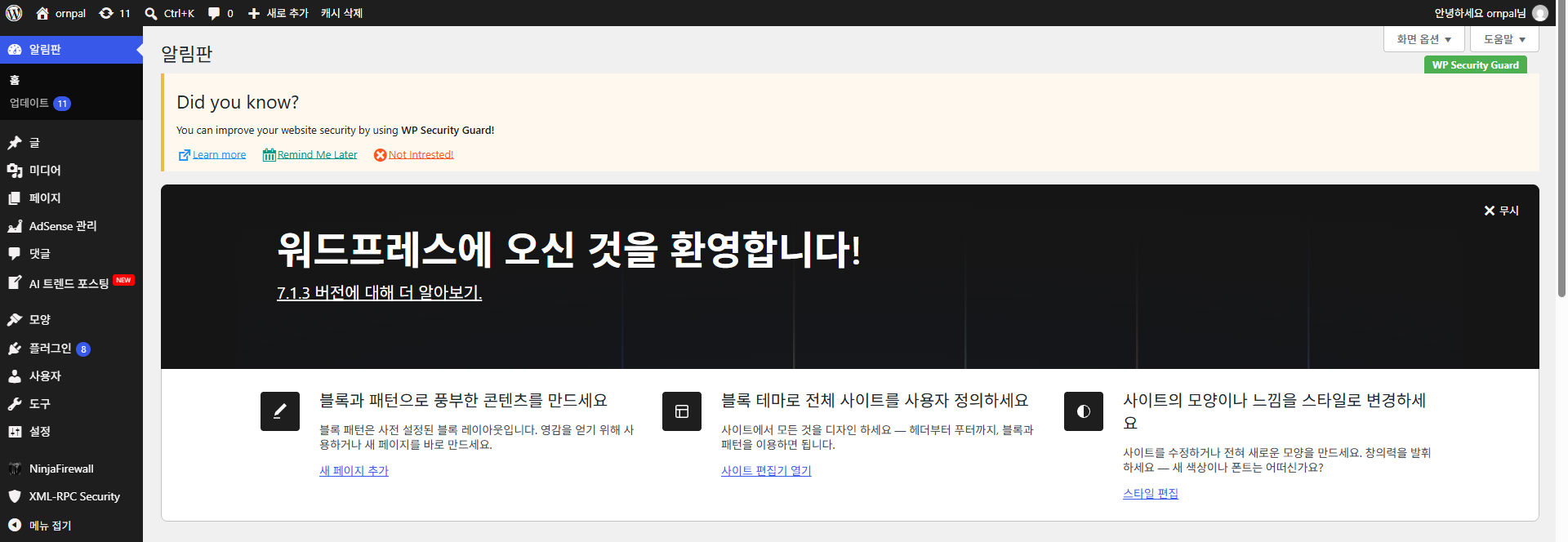Open the 플러그인 plugins plug icon
This screenshot has height=542, width=1568.
[15, 349]
